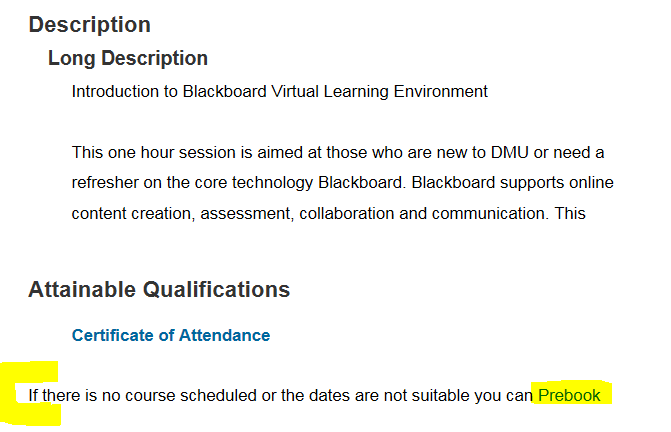Click the word "assessment" in the paragraph
This screenshot has height=432, width=671.
(245, 213)
